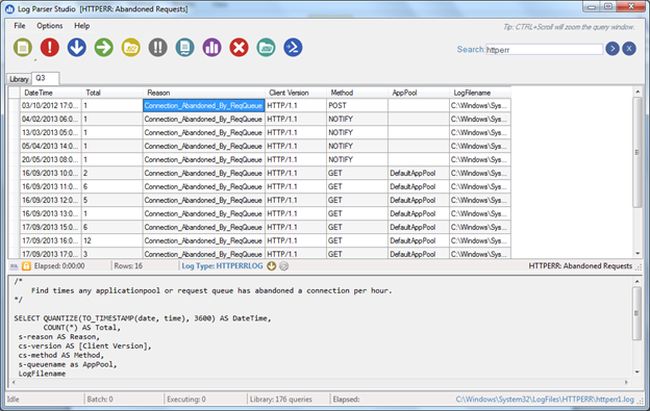Click the HTTPERR: Abandoned Requests label
Image resolution: width=650 pixels, height=411 pixels.
pyautogui.click(x=580, y=266)
